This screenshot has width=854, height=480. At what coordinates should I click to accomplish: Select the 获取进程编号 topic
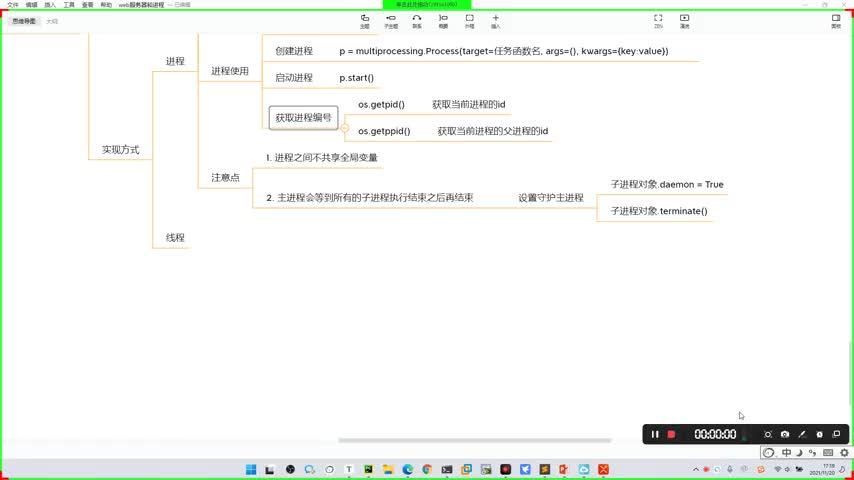(303, 118)
